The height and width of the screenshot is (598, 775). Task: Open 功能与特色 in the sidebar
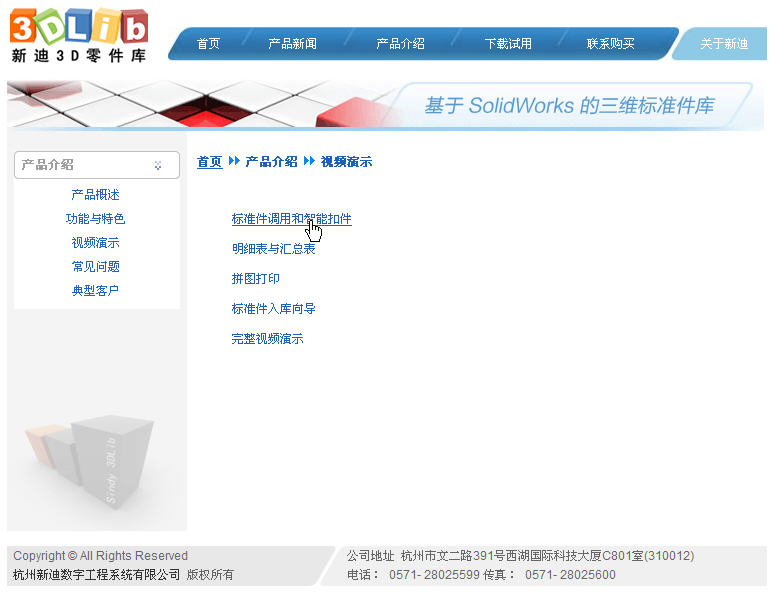[x=95, y=218]
